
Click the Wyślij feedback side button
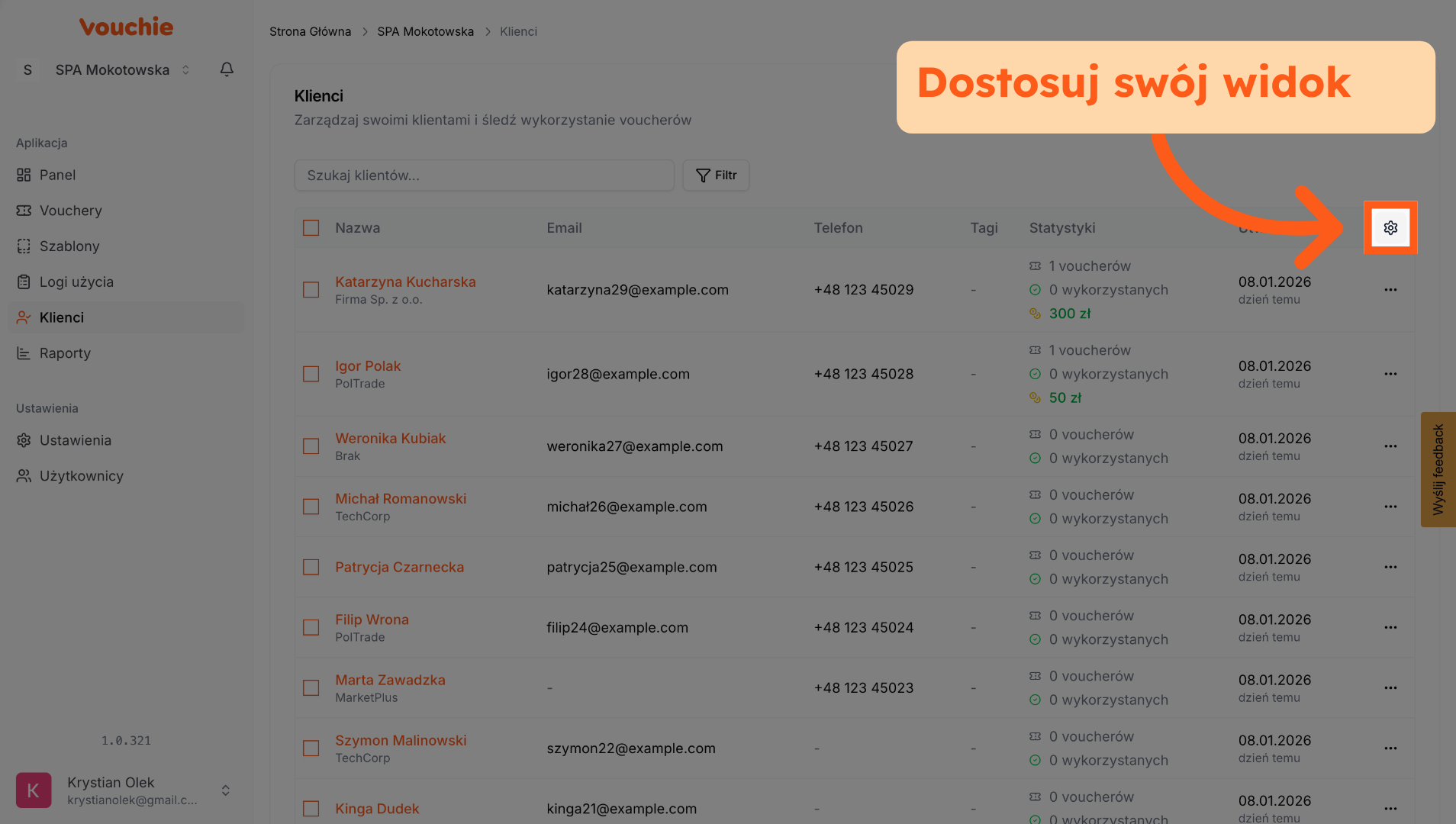pyautogui.click(x=1438, y=469)
